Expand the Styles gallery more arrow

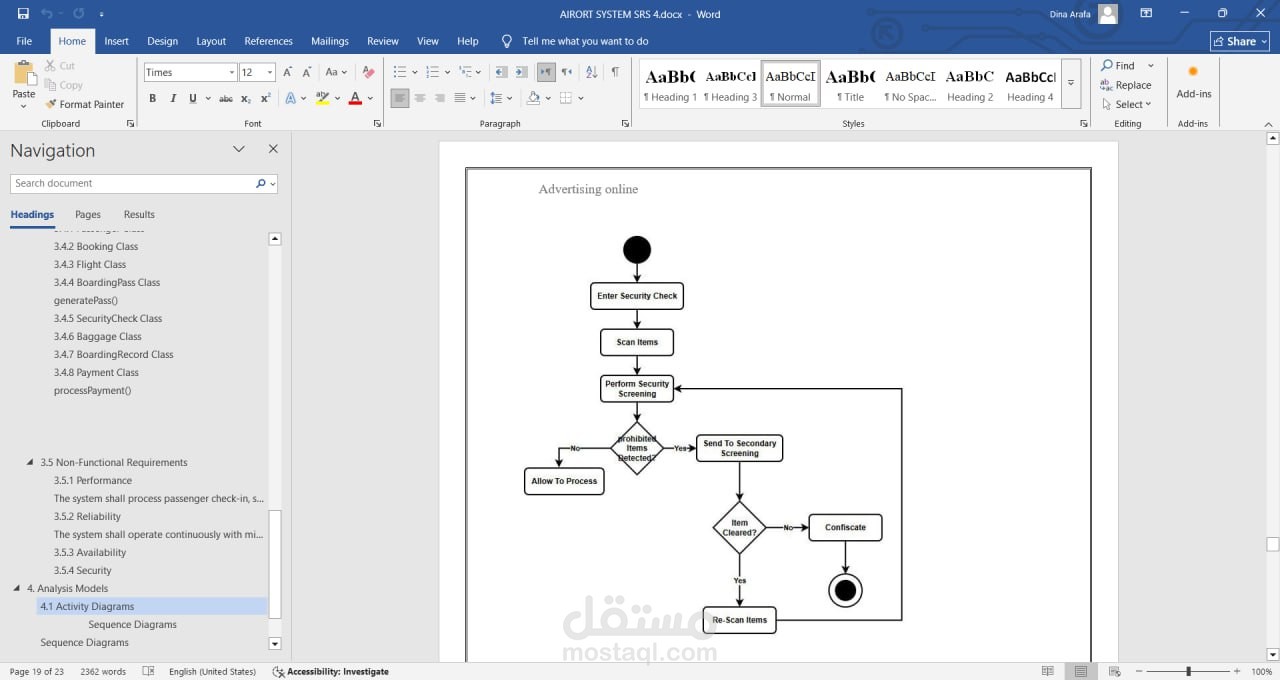[1071, 83]
